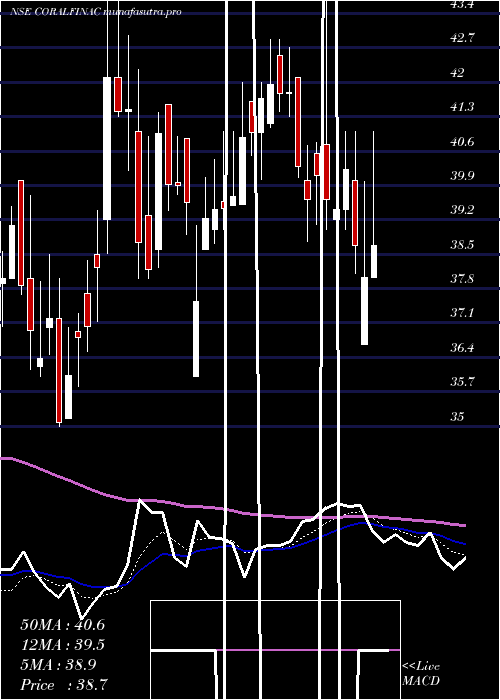The height and width of the screenshot is (700, 500).
Task: Click the 35.7 price axis label
Action: tap(463, 382)
